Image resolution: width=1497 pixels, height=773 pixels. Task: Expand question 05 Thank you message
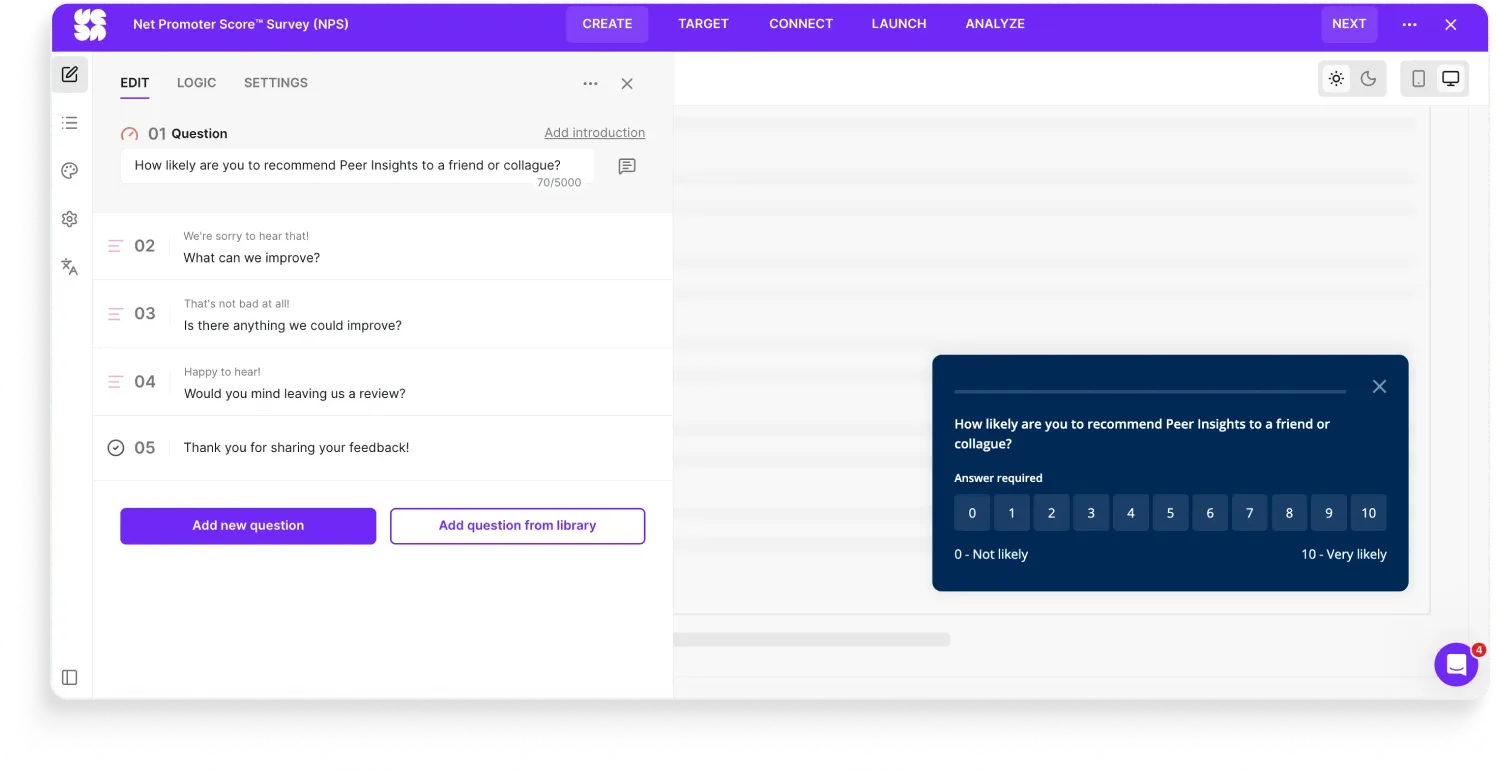pyautogui.click(x=383, y=448)
